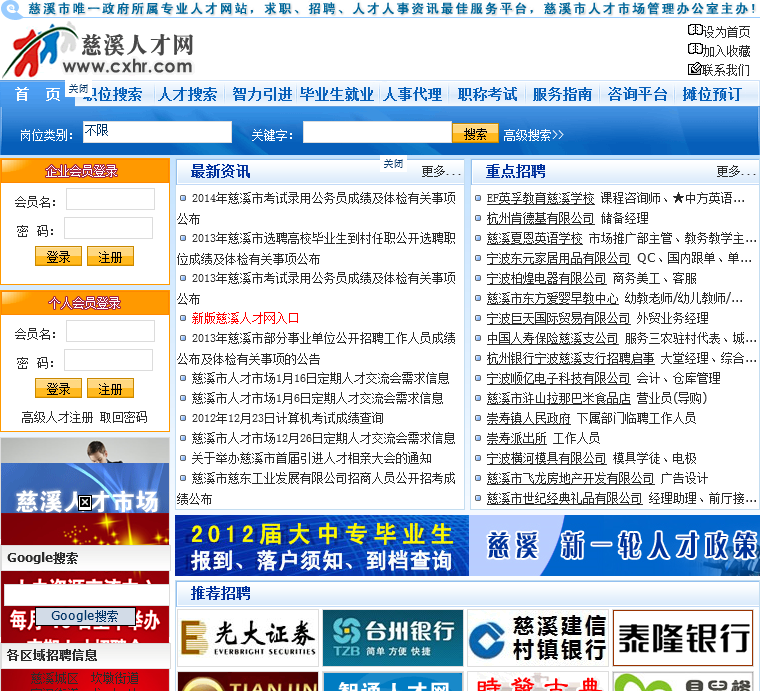Open the 人事代理 menu item

click(x=412, y=94)
